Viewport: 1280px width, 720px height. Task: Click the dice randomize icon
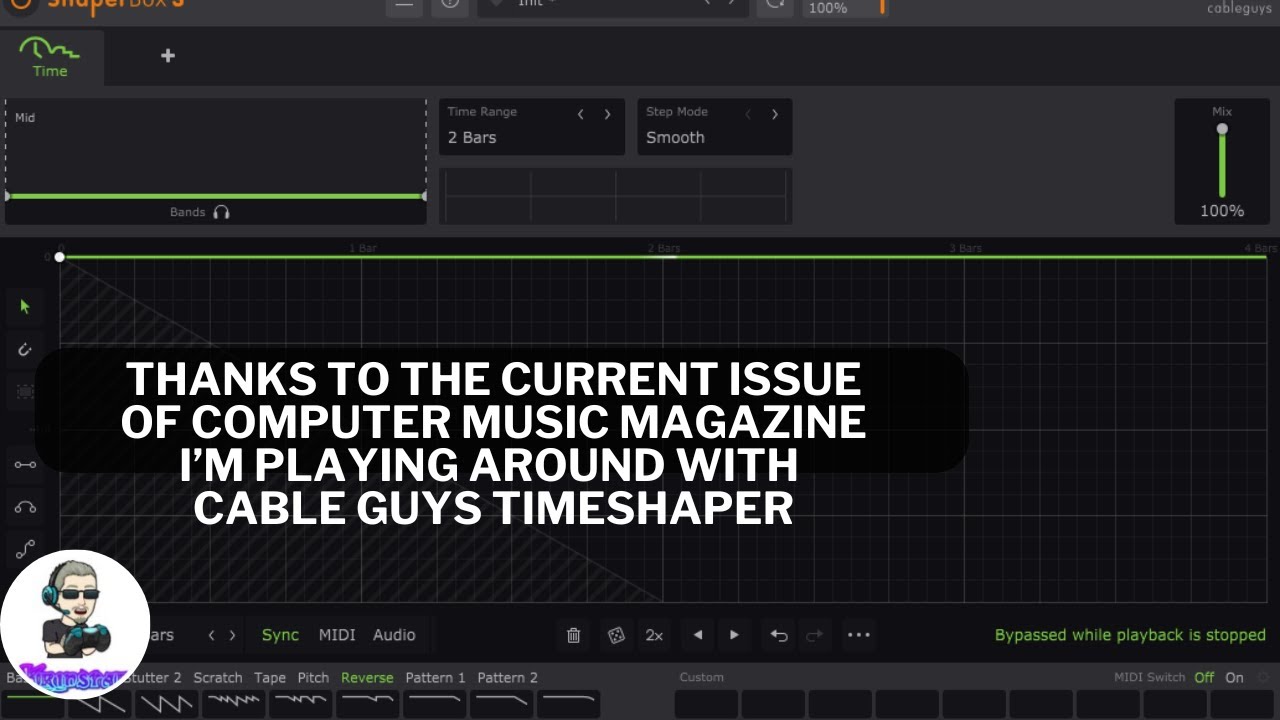point(616,635)
